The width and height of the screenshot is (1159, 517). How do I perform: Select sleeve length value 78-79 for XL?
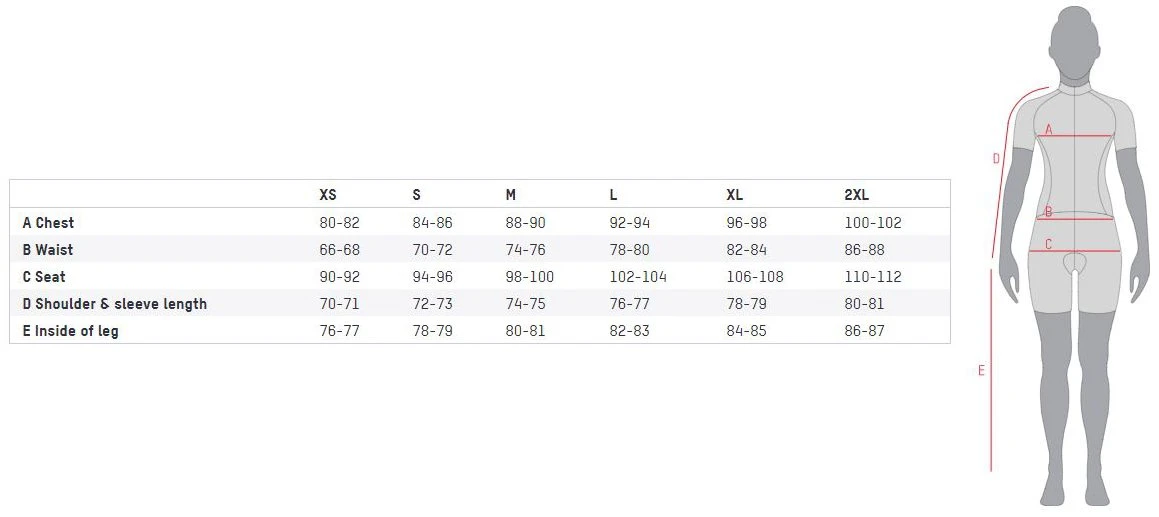pos(746,303)
